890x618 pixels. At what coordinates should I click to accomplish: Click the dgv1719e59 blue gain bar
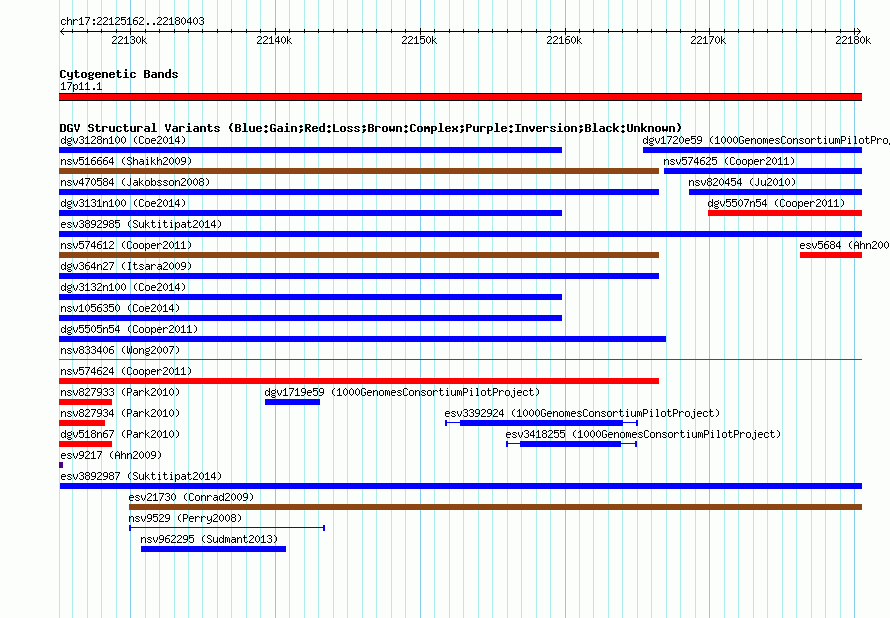tap(292, 402)
